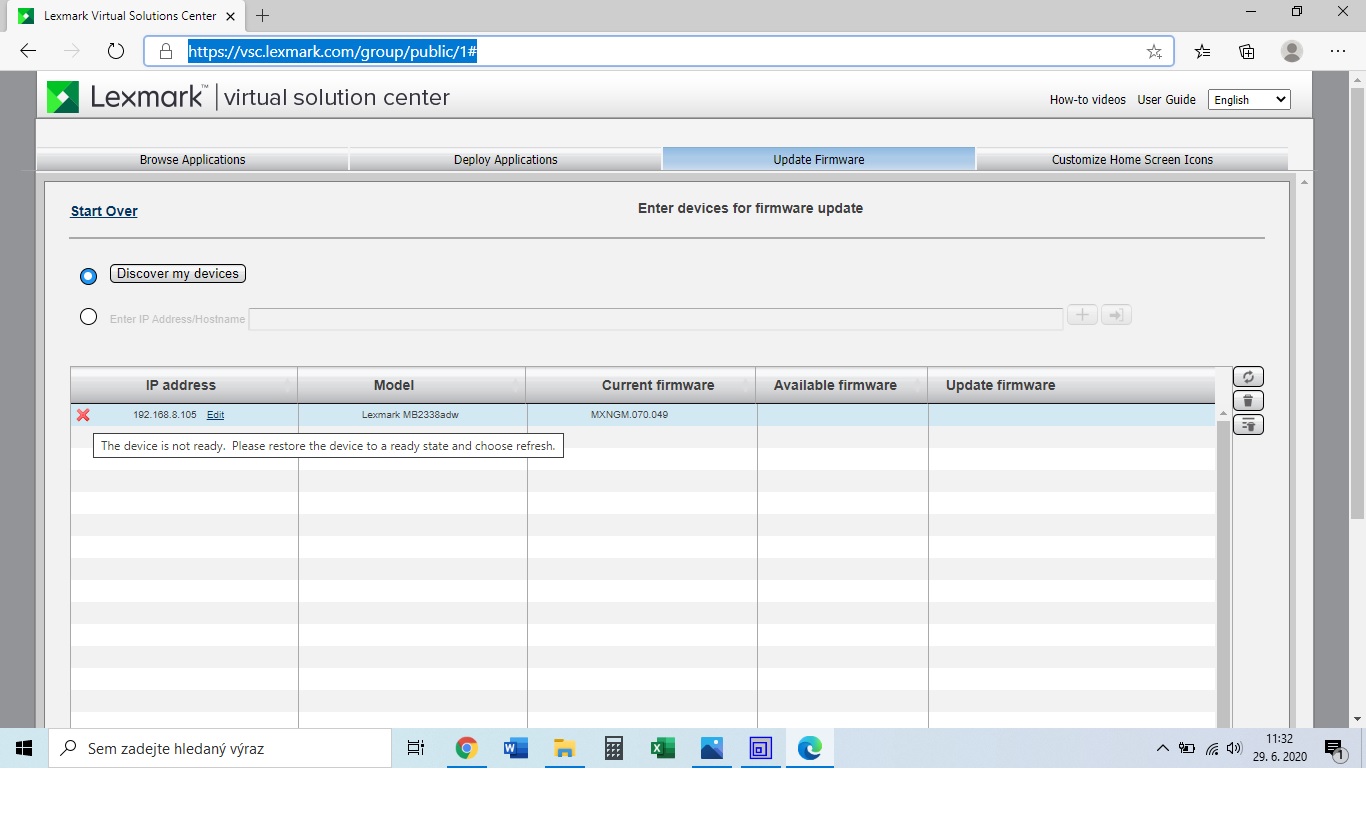Select the Discover my devices radio button
Screen dimensions: 1366x813
[x=88, y=275]
